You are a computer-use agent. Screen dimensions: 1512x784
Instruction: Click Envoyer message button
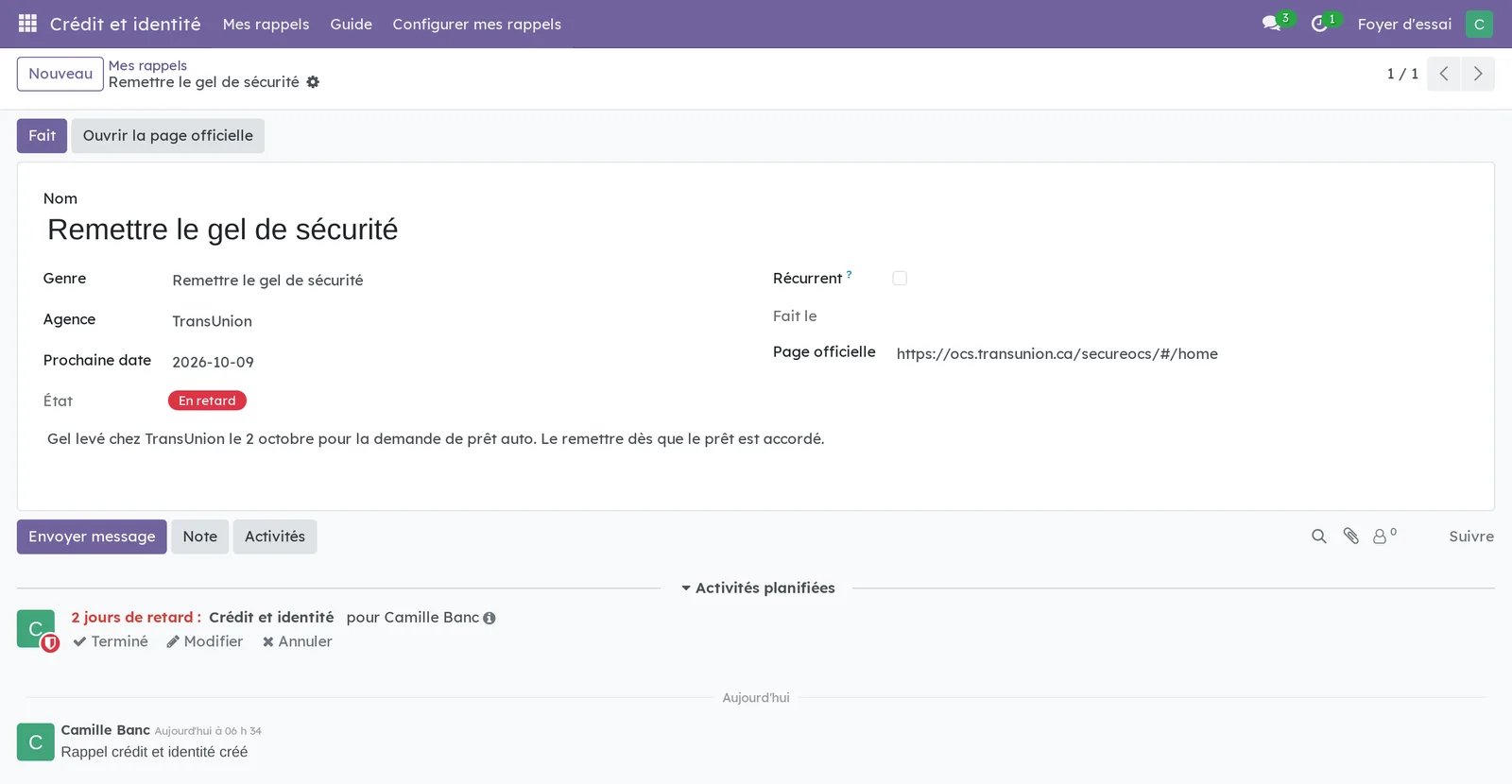coord(92,537)
